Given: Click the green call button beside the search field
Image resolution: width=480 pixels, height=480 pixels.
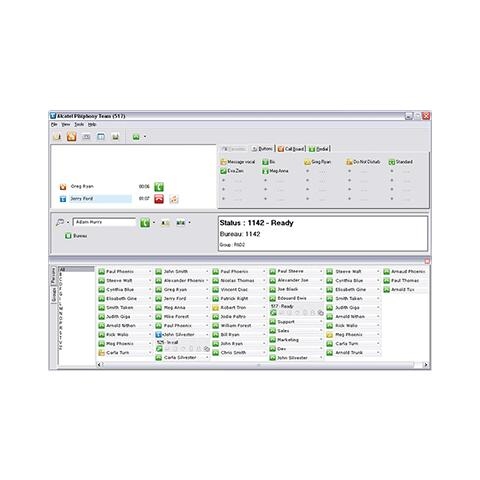Looking at the screenshot, I should (x=145, y=223).
